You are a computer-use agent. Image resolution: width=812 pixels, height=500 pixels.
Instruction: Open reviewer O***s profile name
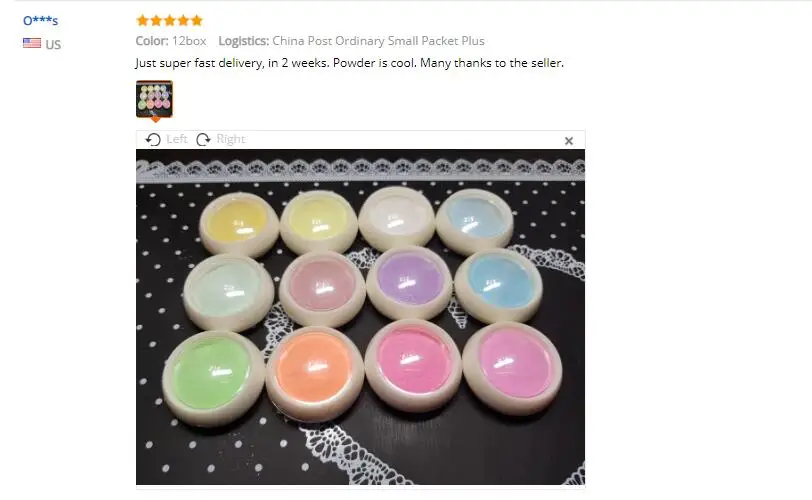pyautogui.click(x=40, y=21)
